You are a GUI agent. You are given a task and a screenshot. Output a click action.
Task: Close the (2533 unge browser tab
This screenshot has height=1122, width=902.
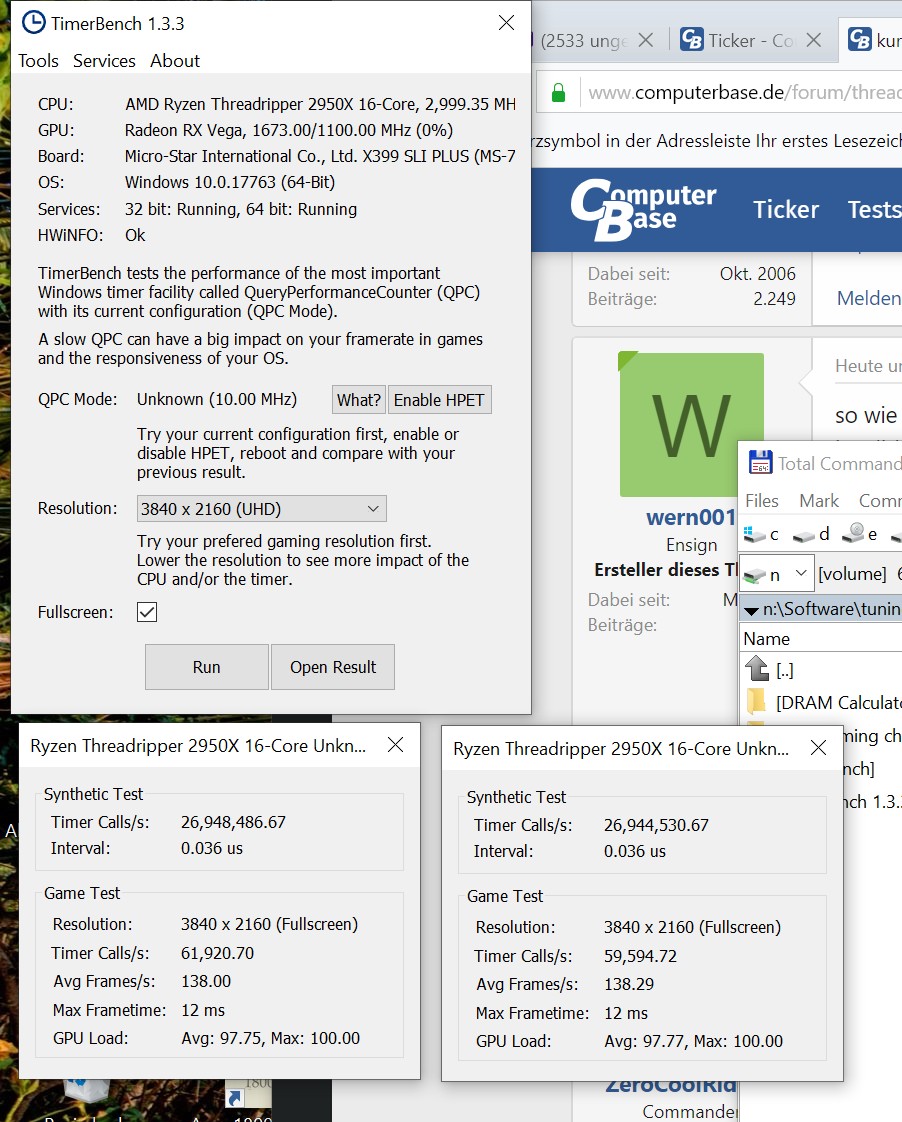click(645, 40)
